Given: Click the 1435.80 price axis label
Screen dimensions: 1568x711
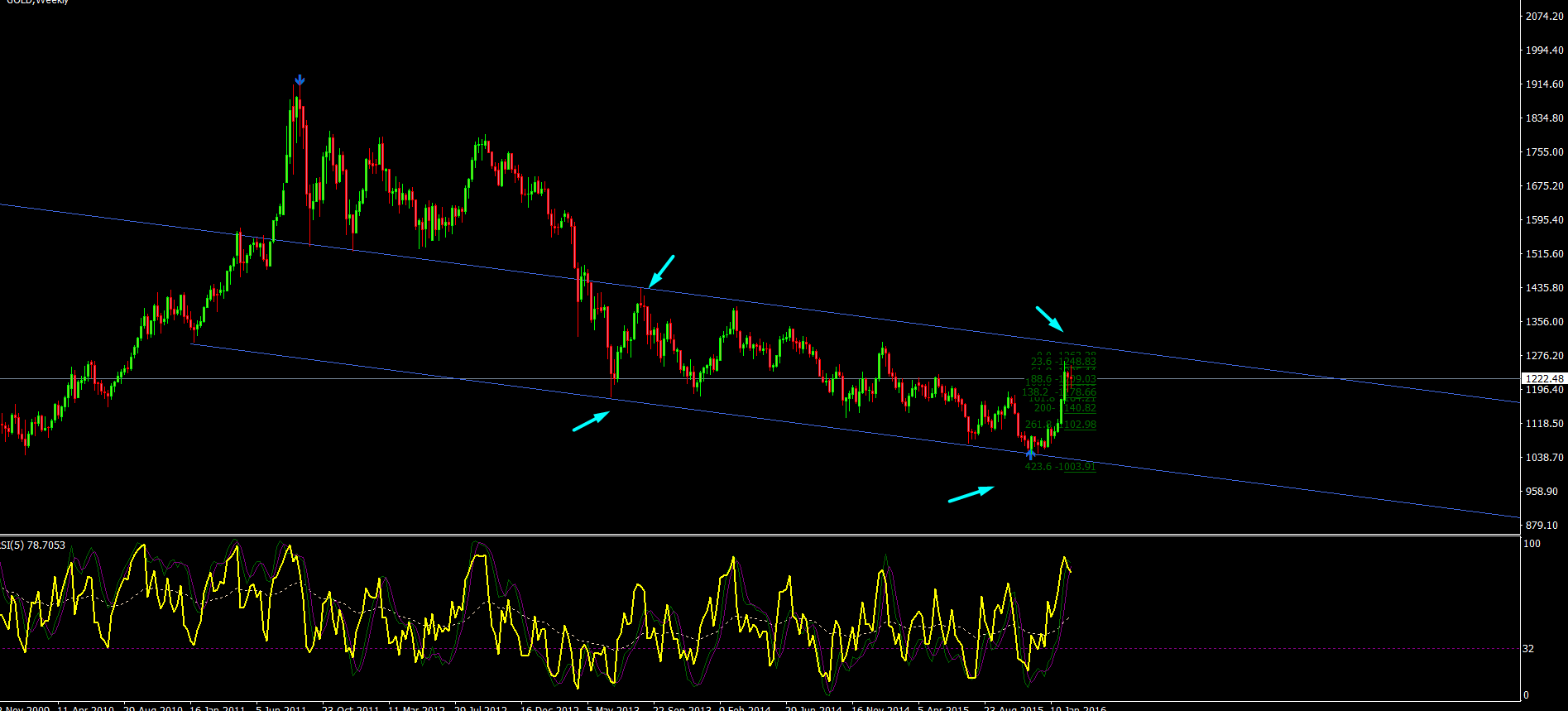Looking at the screenshot, I should click(1545, 288).
